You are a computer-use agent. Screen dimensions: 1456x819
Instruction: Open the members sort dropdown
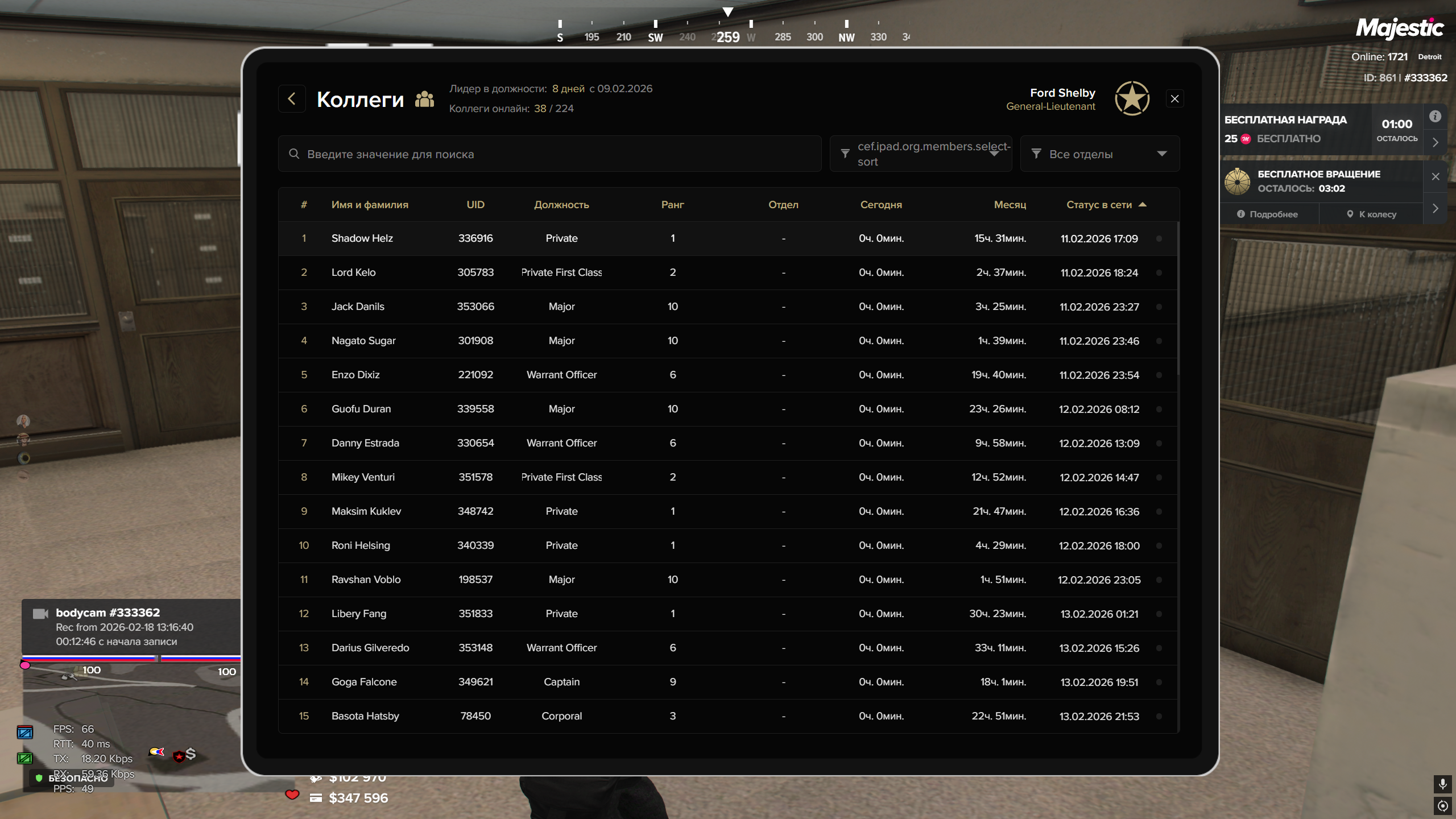pos(921,154)
